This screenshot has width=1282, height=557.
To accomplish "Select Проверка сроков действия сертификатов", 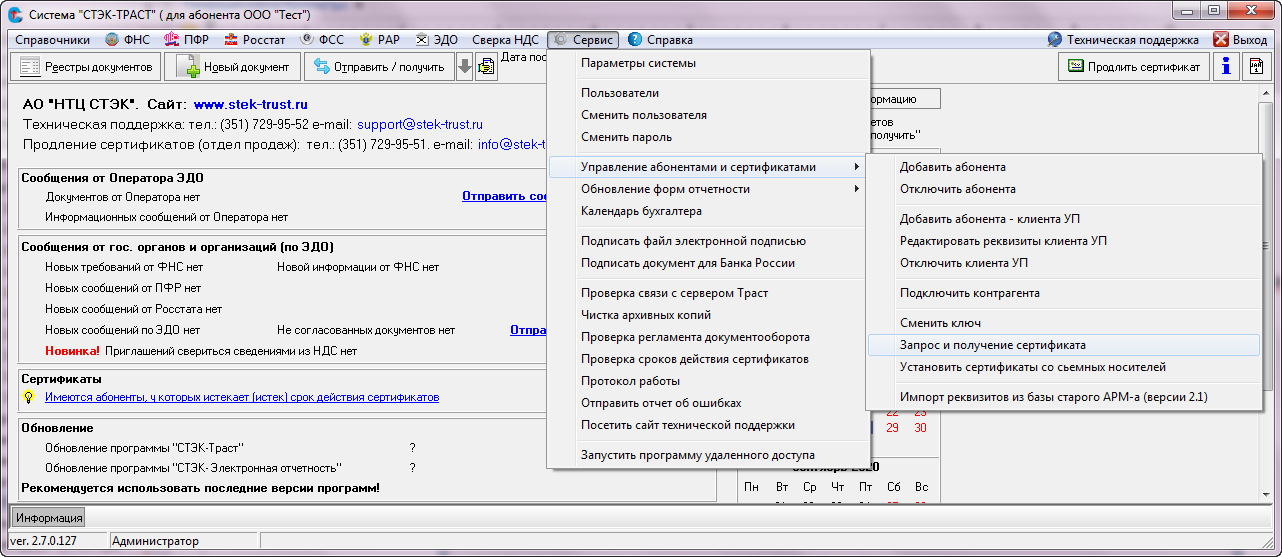I will pos(709,359).
